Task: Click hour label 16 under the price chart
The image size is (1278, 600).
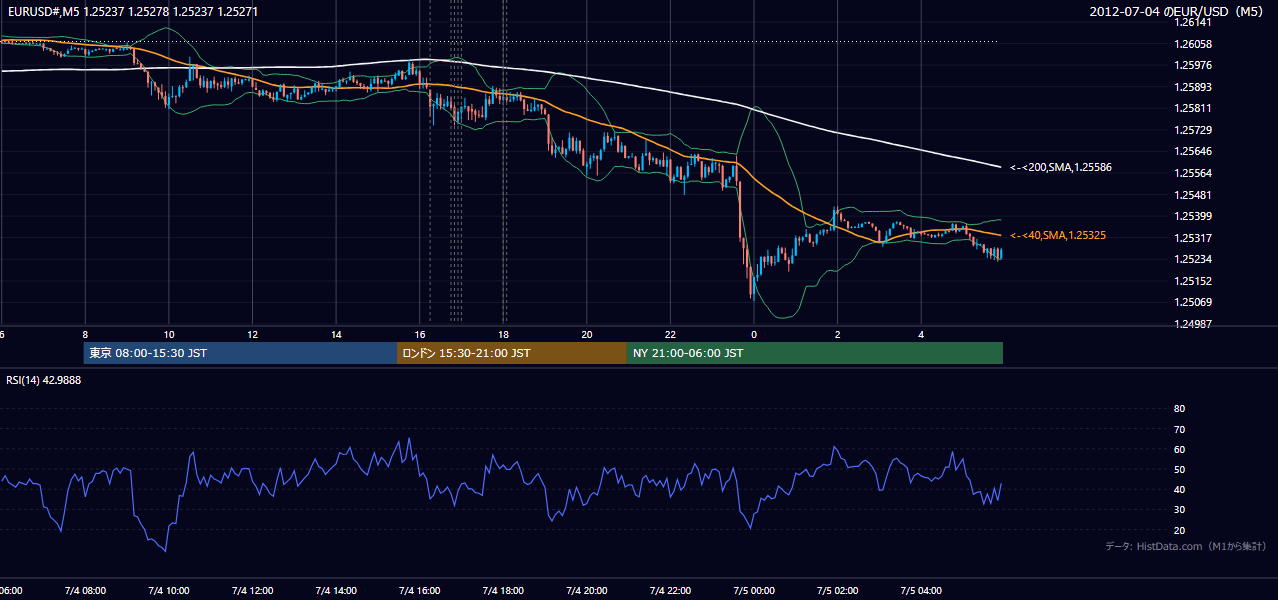Action: coord(420,335)
